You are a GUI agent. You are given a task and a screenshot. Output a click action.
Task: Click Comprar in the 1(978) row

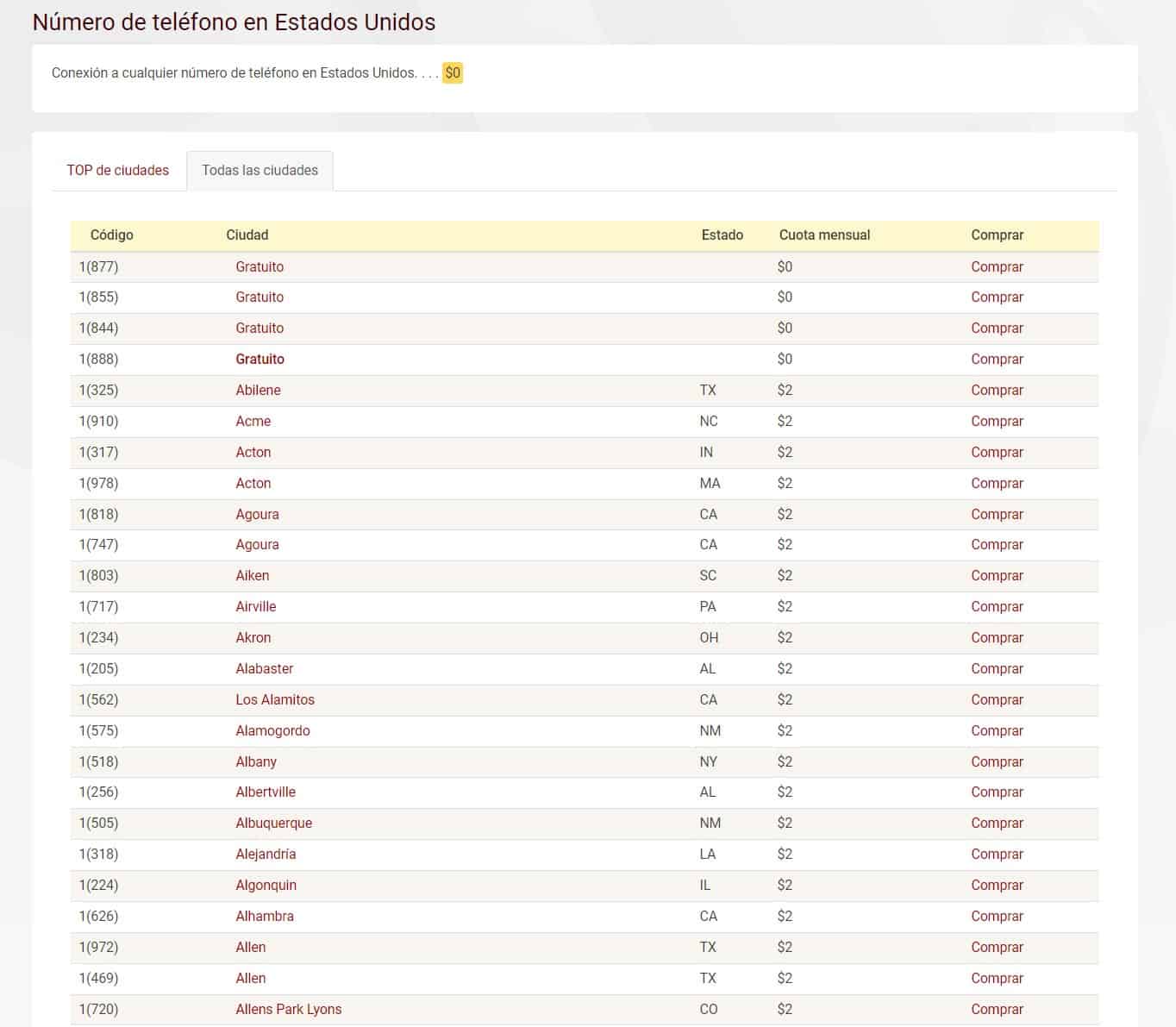pyautogui.click(x=997, y=483)
